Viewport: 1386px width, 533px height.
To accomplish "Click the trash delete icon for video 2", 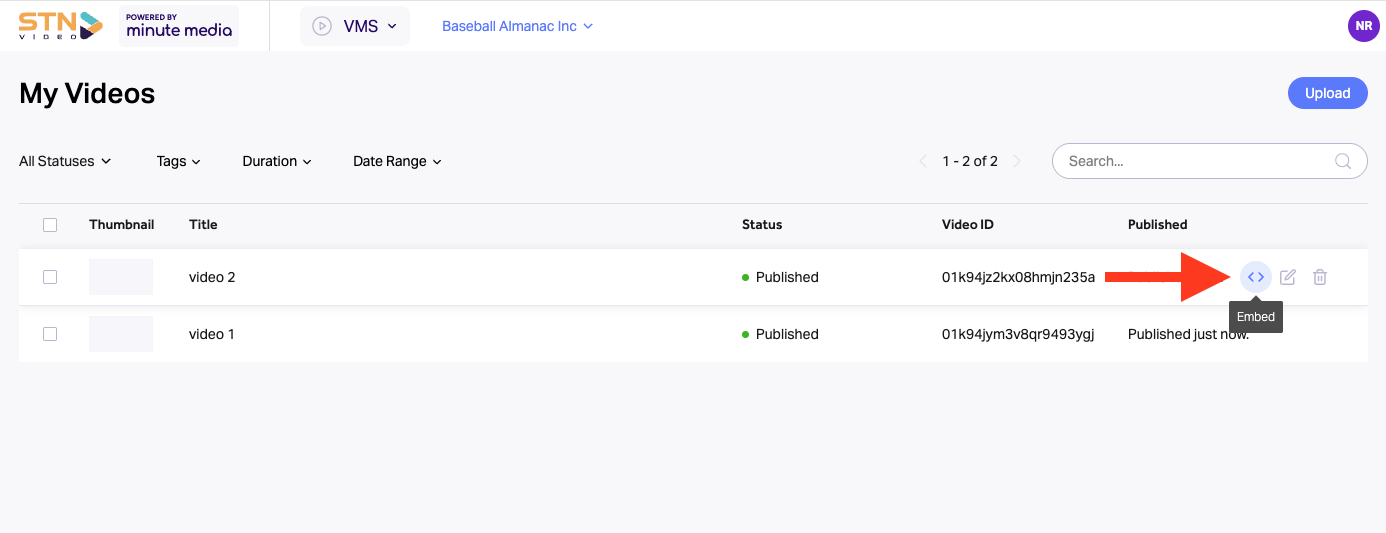I will click(1320, 277).
